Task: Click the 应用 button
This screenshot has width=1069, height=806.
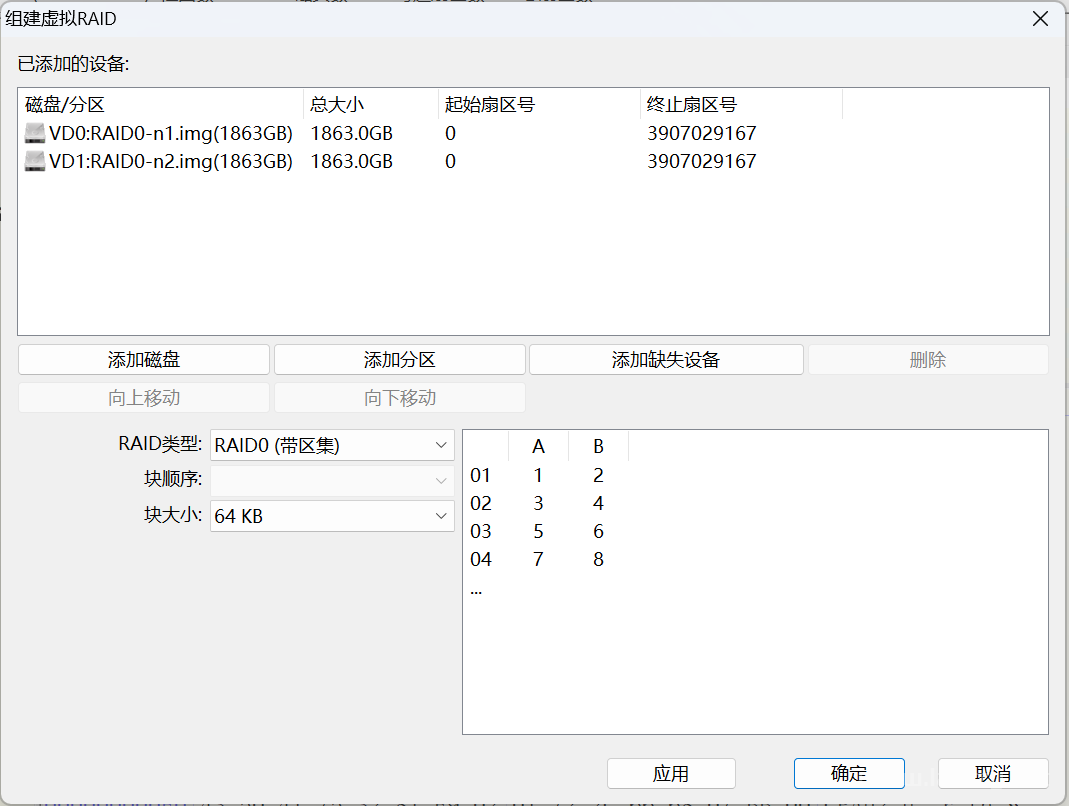Action: 671,773
